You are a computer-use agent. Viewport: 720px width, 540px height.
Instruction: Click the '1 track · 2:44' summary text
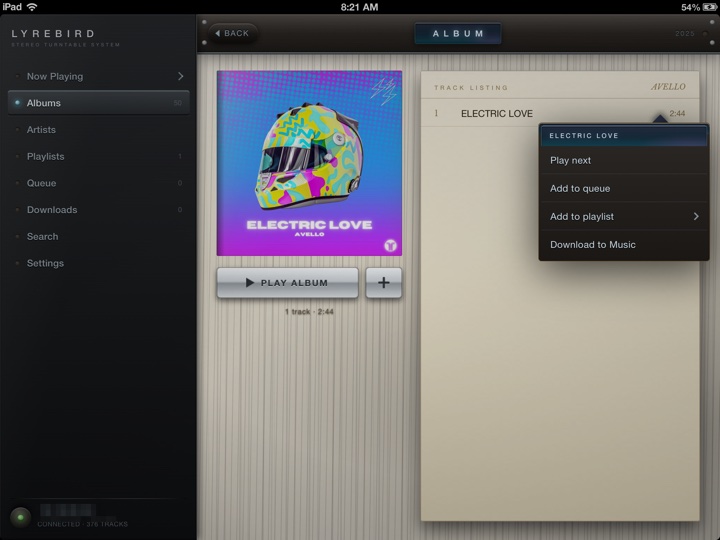pyautogui.click(x=309, y=311)
